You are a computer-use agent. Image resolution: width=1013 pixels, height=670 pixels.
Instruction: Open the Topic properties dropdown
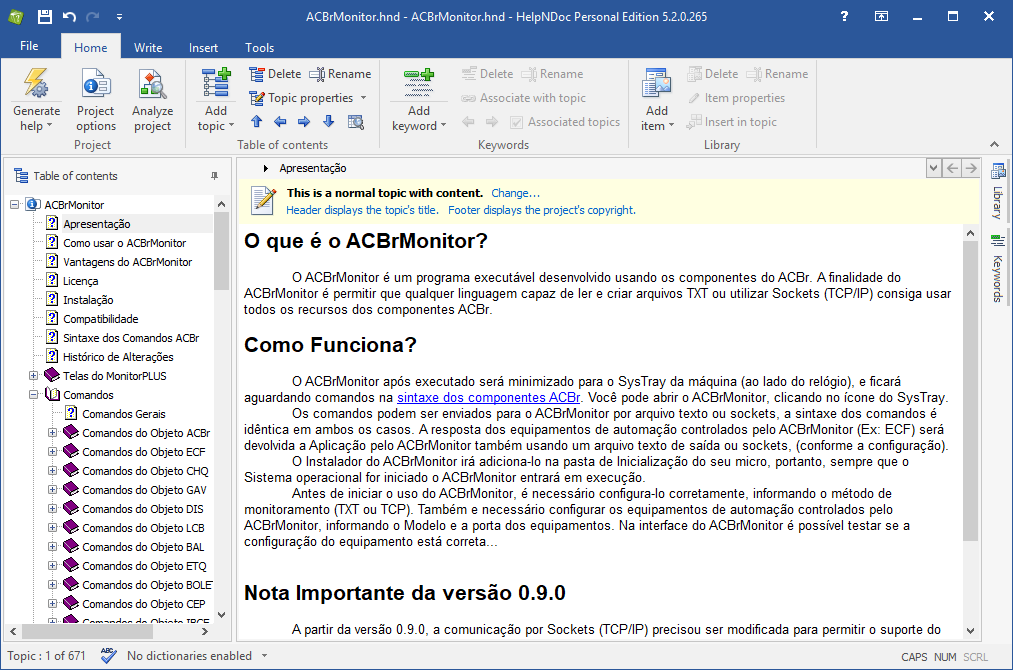[x=363, y=98]
